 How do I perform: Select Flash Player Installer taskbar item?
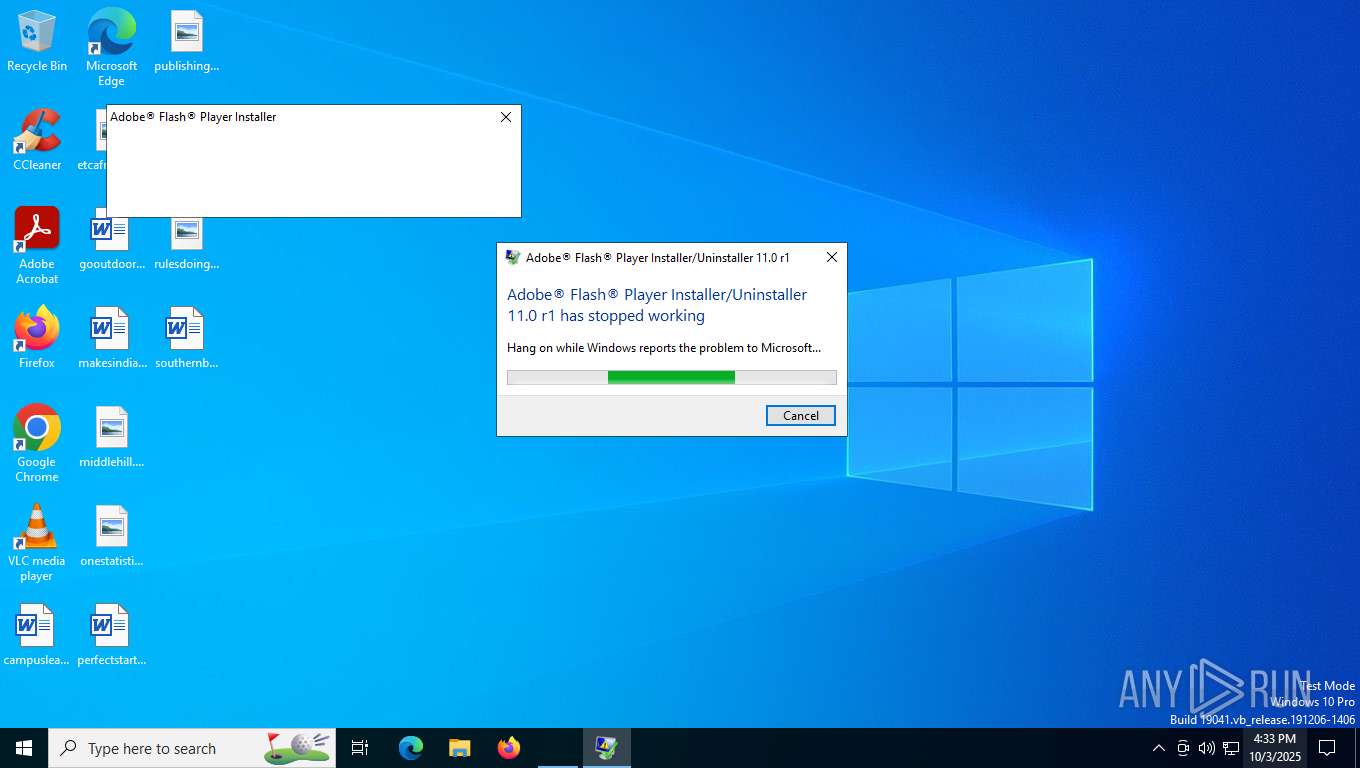tap(607, 748)
